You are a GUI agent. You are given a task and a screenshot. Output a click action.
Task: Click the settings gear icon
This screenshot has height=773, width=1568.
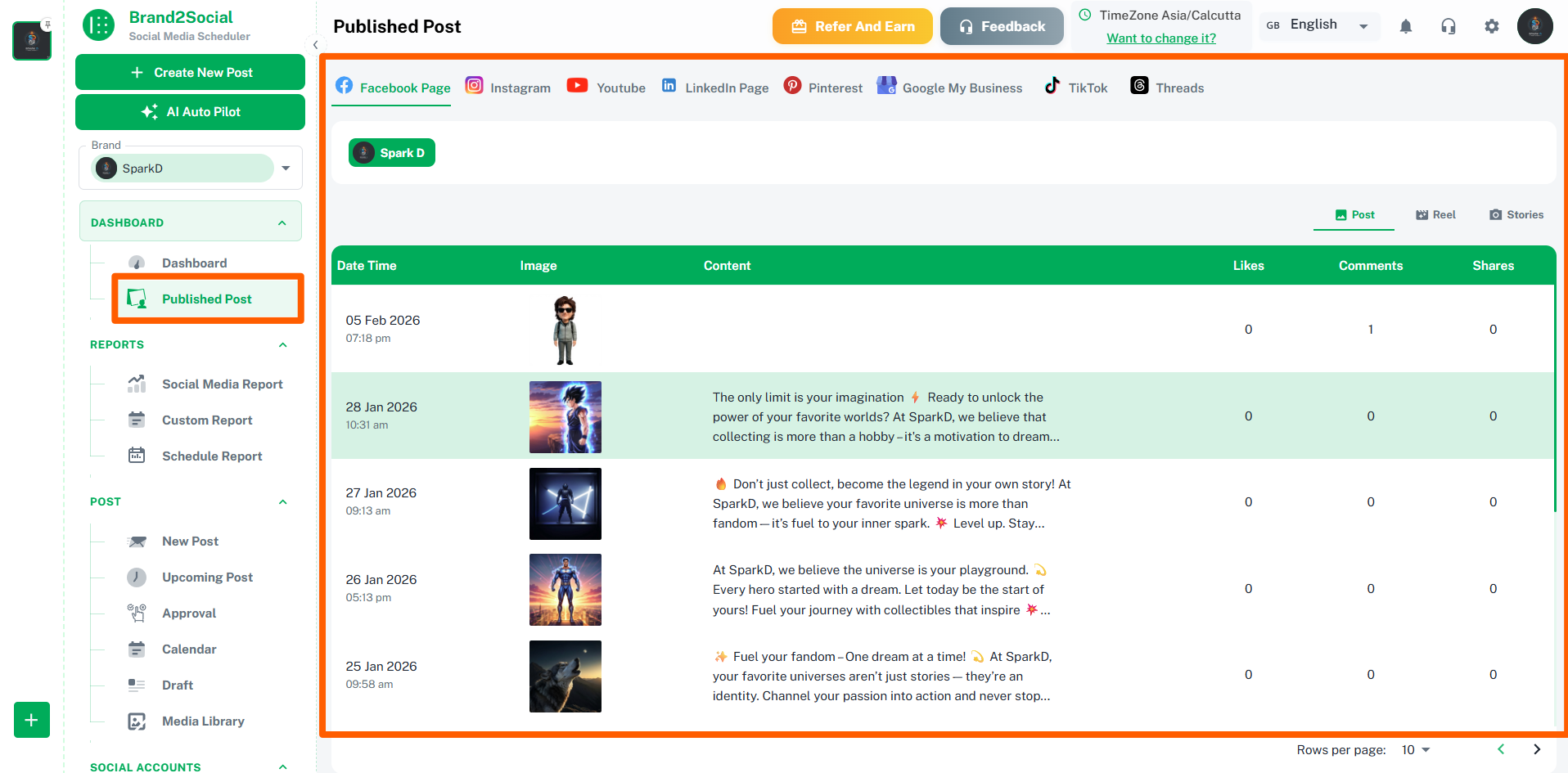pos(1491,26)
